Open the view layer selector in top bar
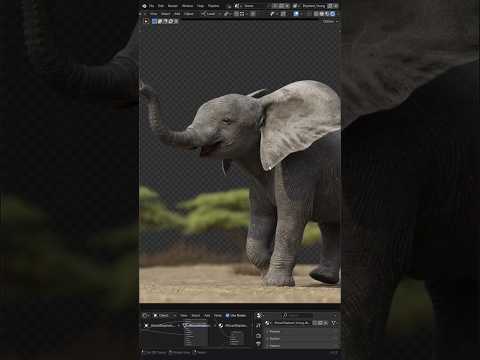This screenshot has width=480, height=360. pyautogui.click(x=313, y=6)
